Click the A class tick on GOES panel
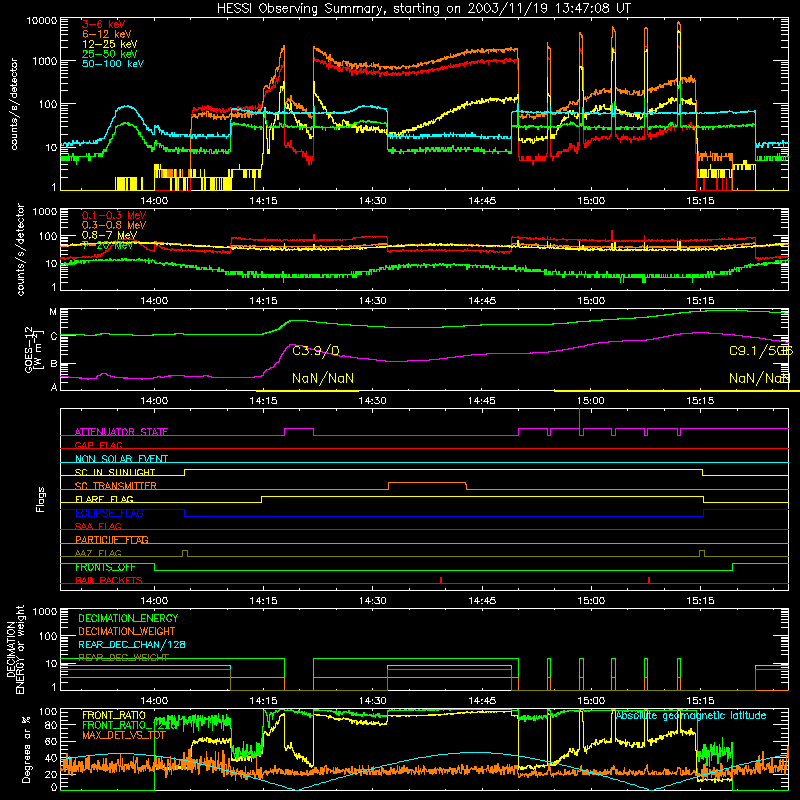 (54, 387)
